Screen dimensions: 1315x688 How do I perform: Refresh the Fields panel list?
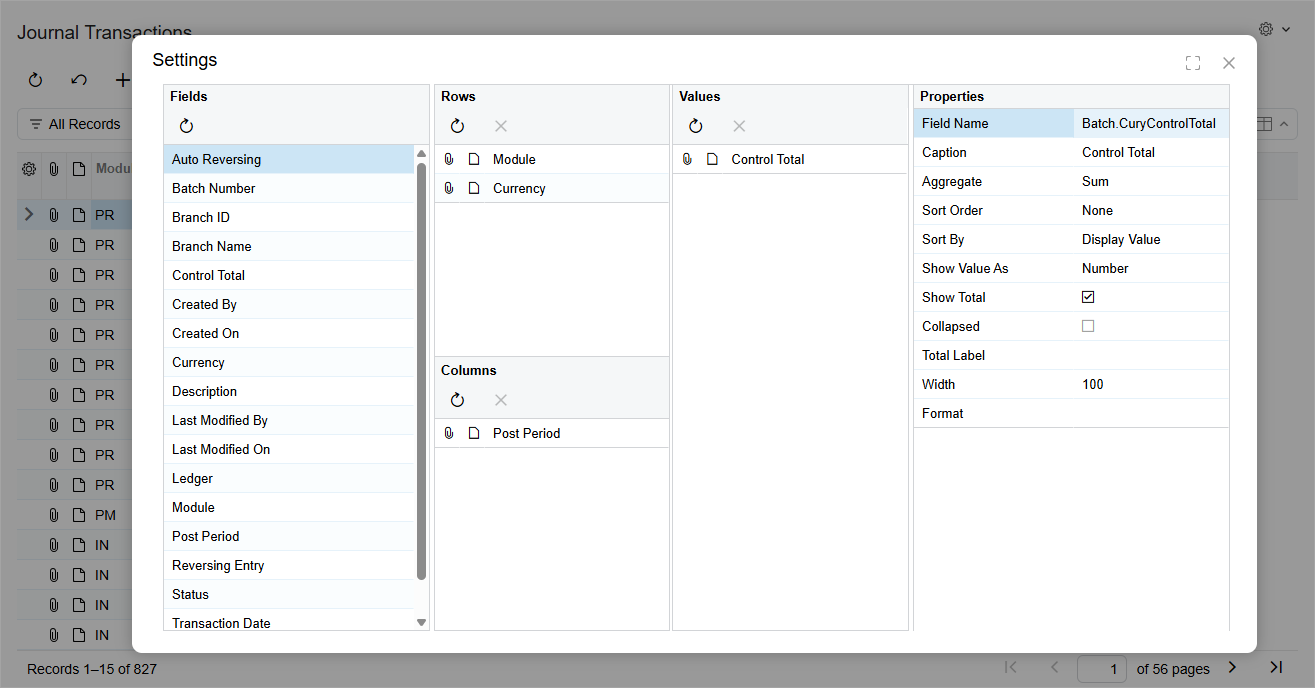coord(186,126)
